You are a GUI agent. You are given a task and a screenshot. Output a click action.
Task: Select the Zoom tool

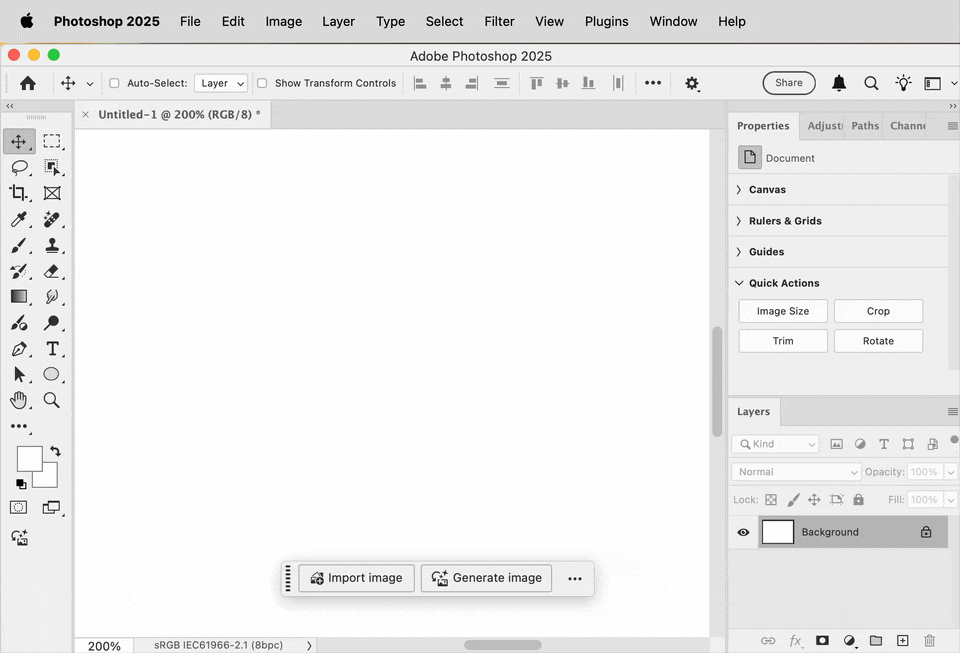(x=51, y=400)
